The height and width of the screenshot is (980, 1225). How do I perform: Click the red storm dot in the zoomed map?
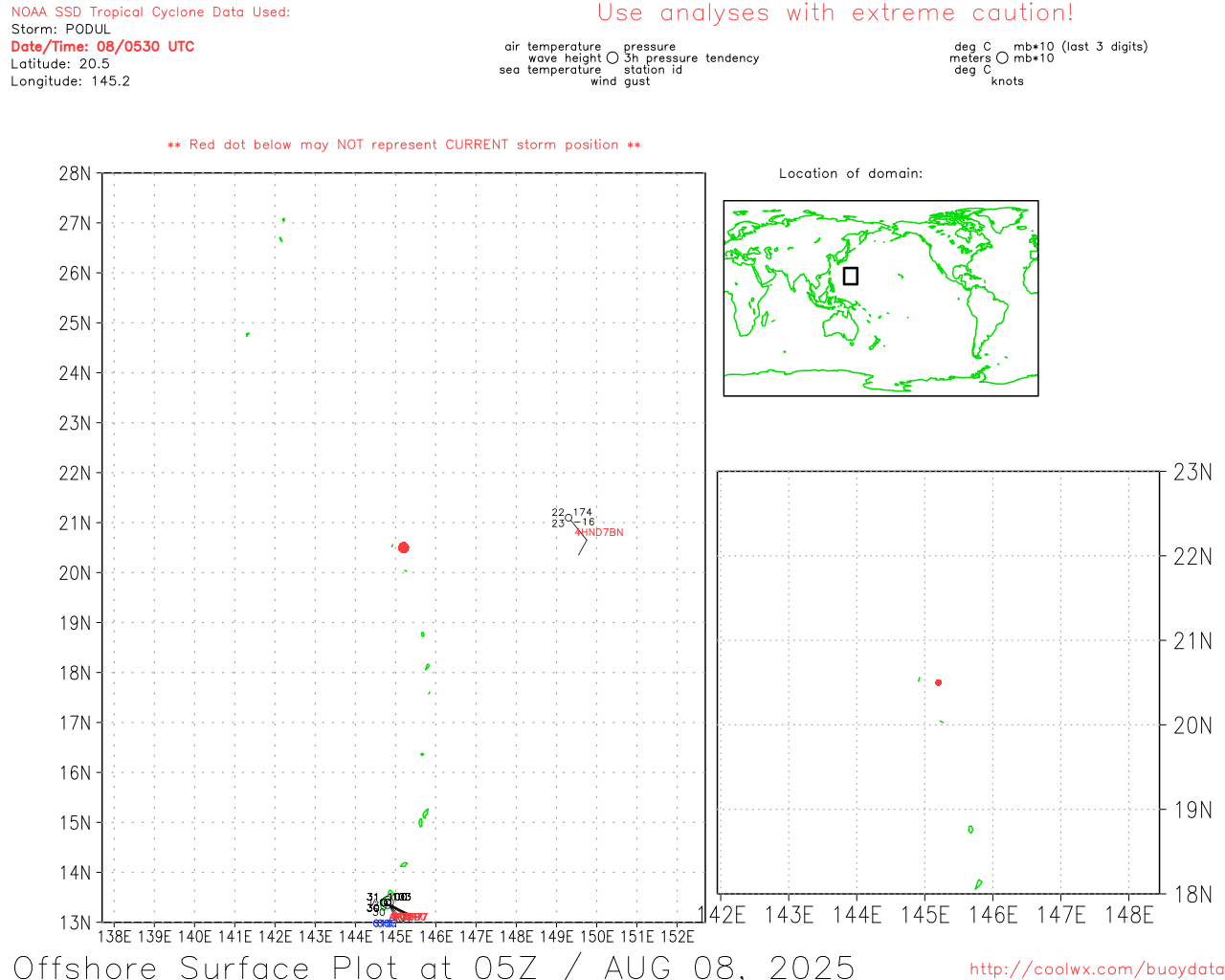click(x=939, y=682)
